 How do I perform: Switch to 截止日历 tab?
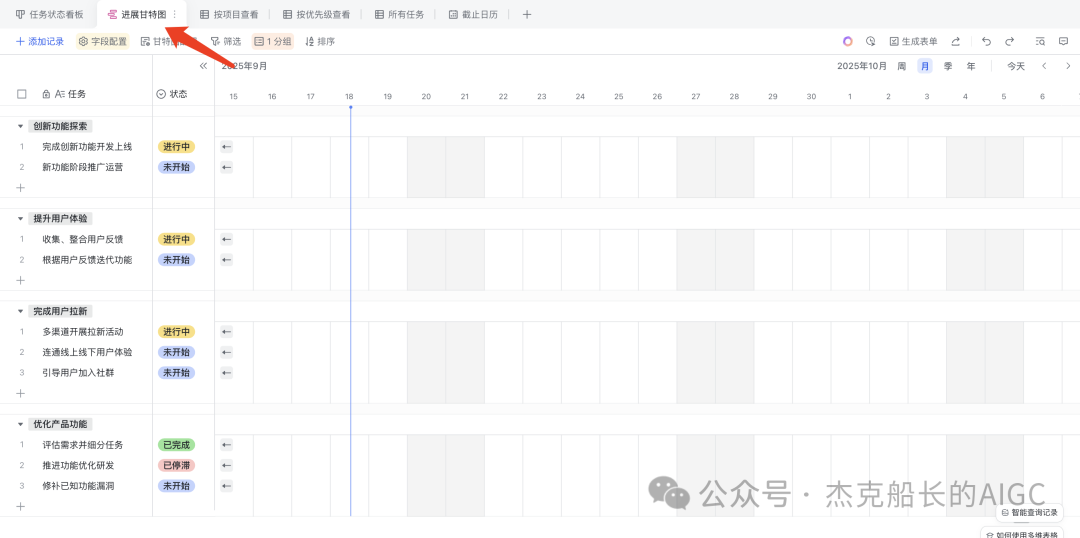tap(473, 14)
